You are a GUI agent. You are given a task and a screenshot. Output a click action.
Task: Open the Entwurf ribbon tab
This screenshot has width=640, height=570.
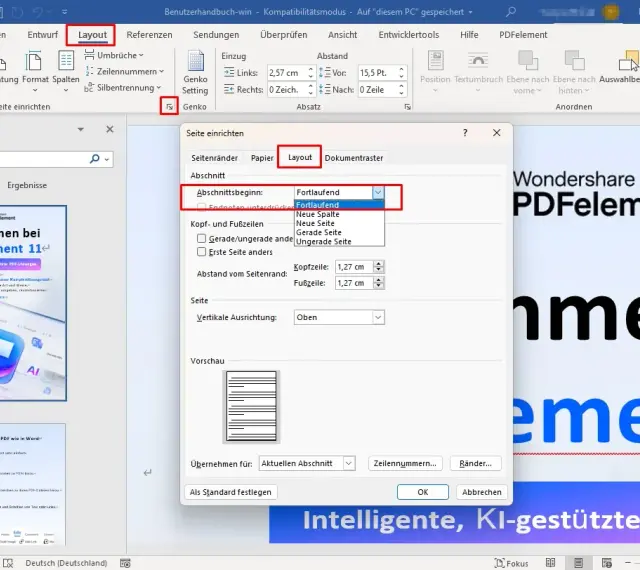coord(42,35)
